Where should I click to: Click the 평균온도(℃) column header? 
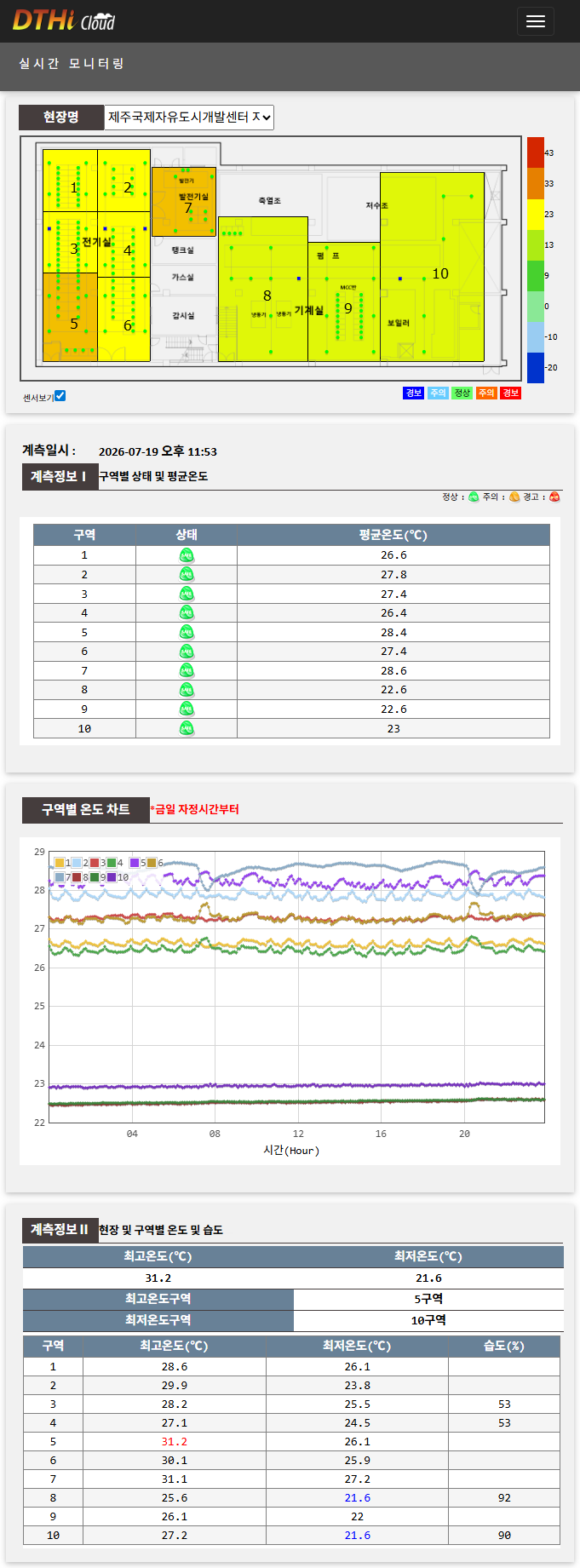pyautogui.click(x=393, y=535)
